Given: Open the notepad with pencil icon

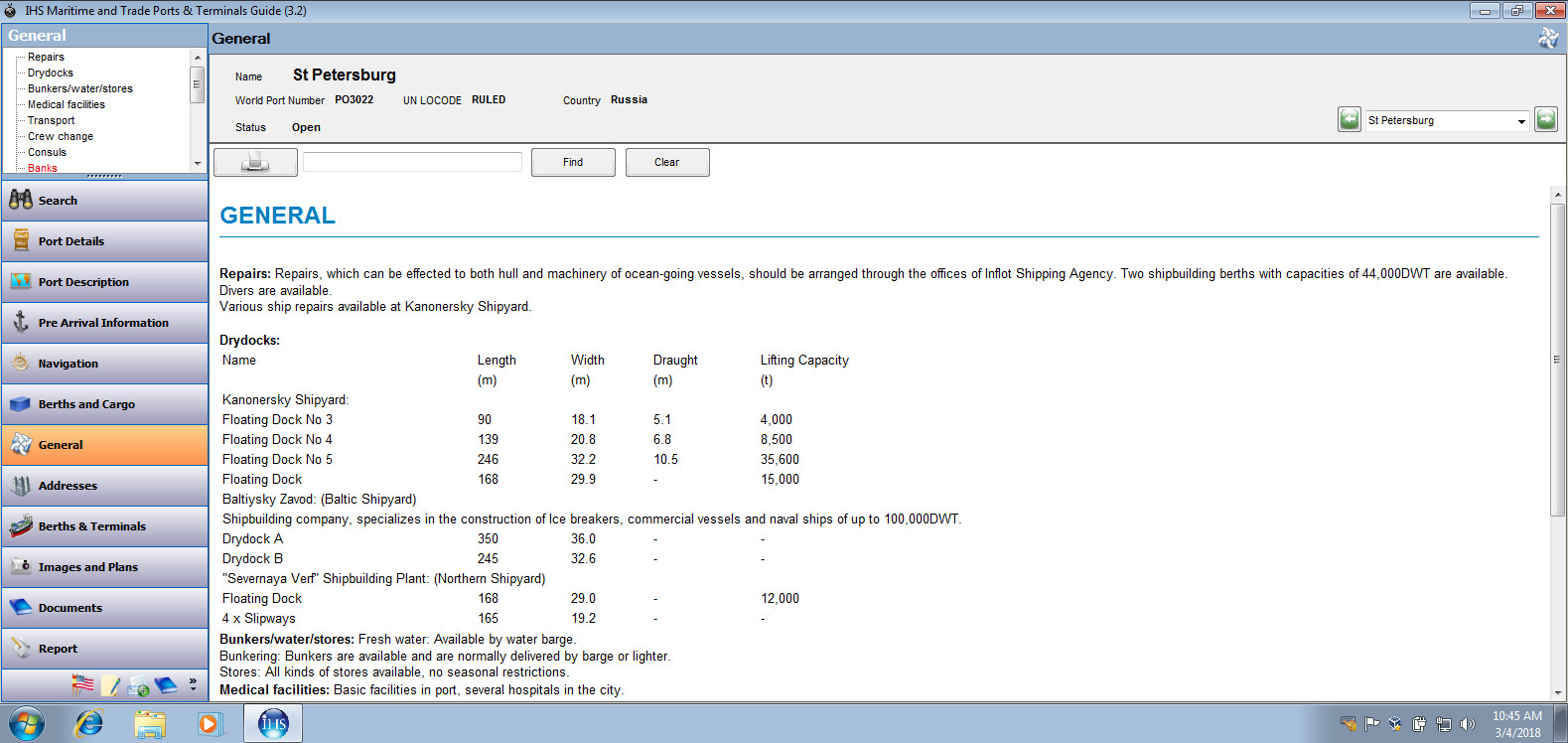Looking at the screenshot, I should tap(111, 685).
